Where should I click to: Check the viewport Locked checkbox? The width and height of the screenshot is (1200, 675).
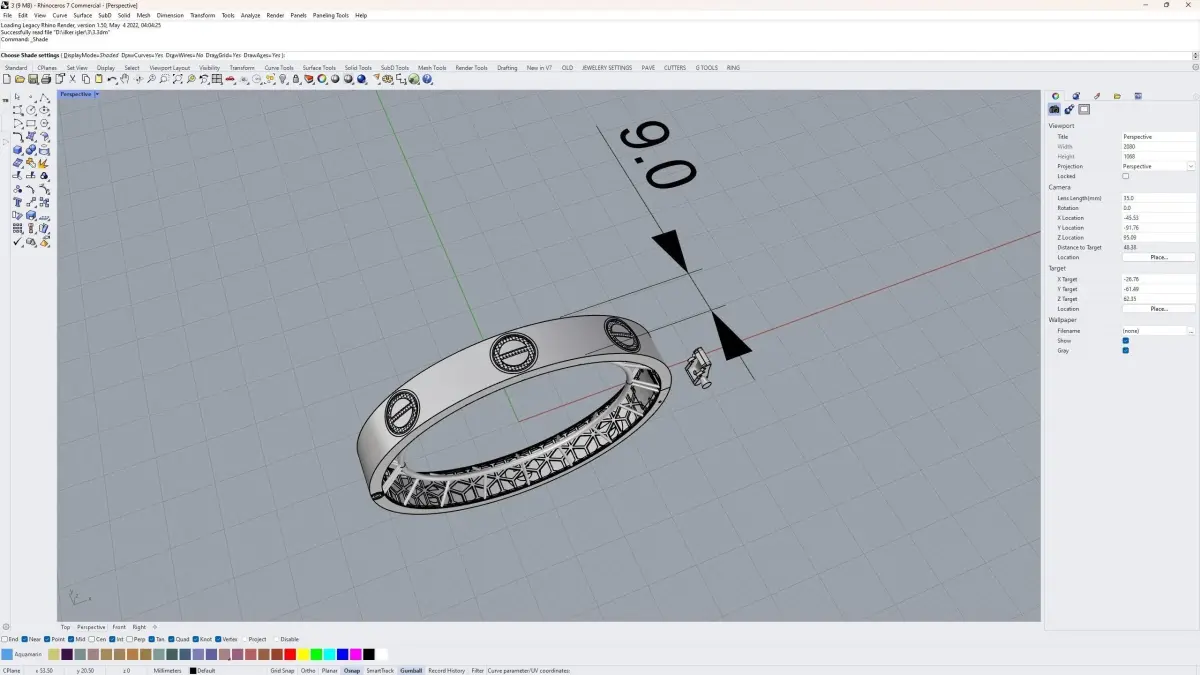[x=1125, y=176]
